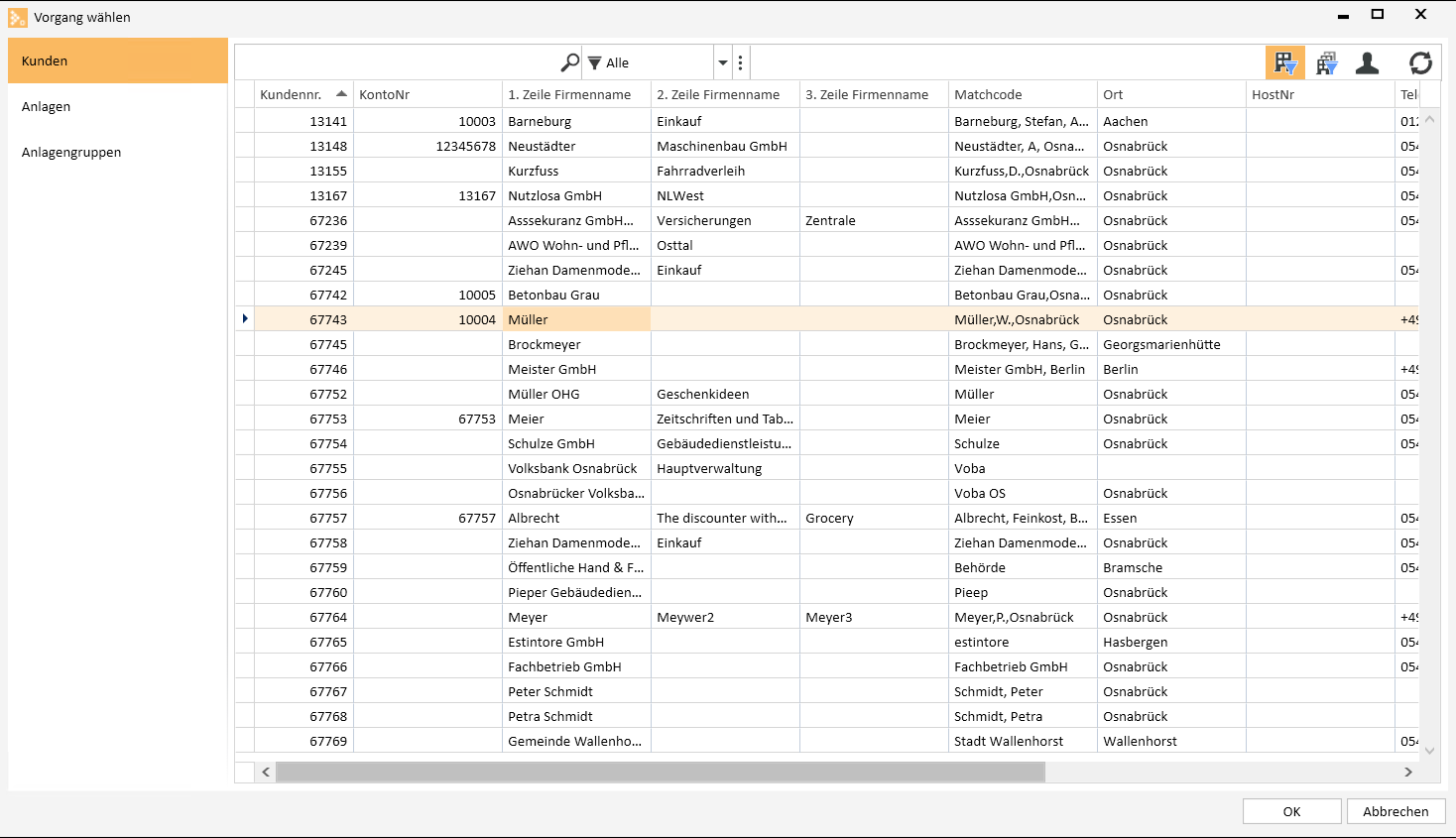Sort by KontoNr column header
The image size is (1456, 838).
(427, 94)
